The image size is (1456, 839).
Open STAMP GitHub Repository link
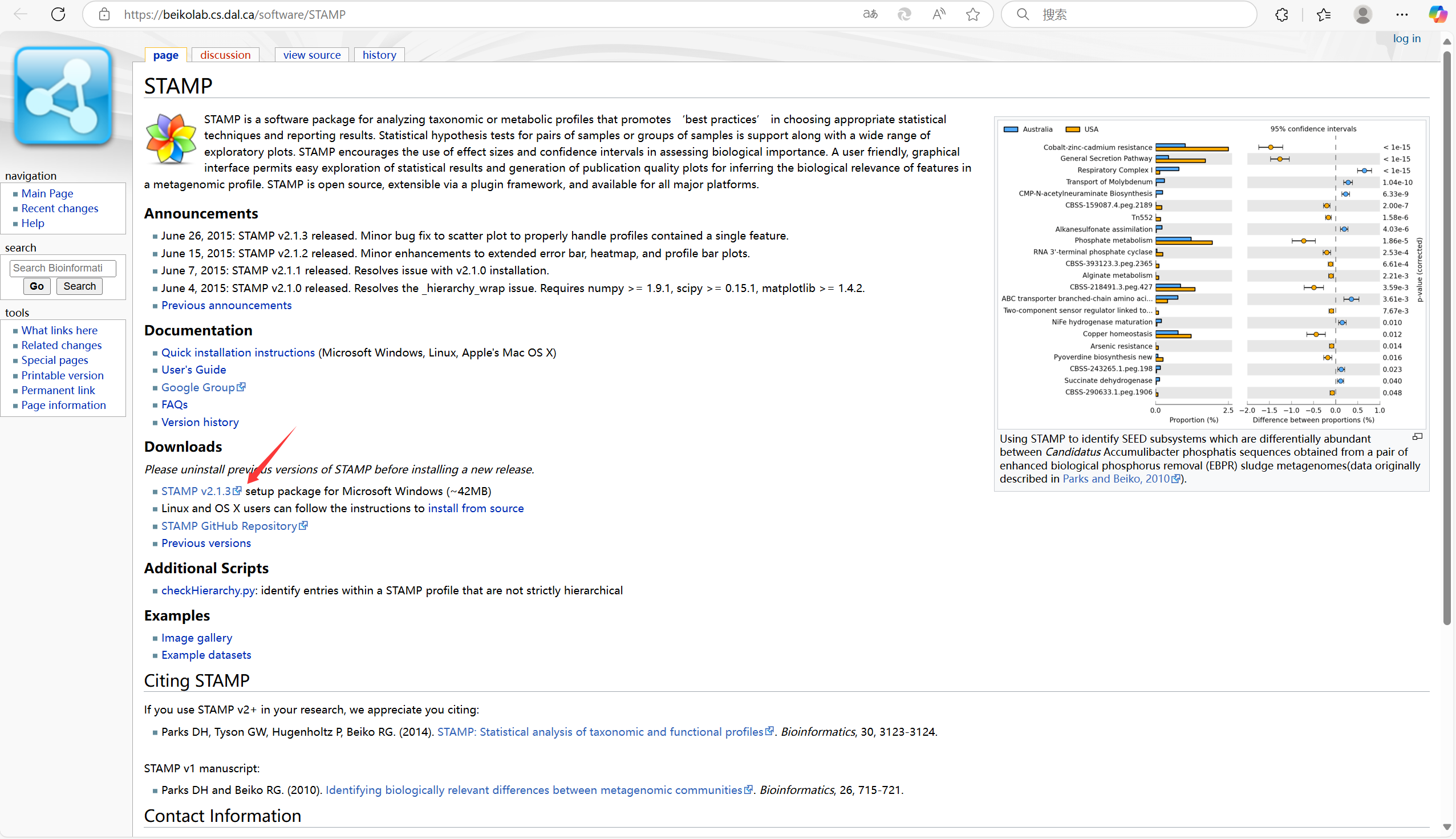click(234, 526)
